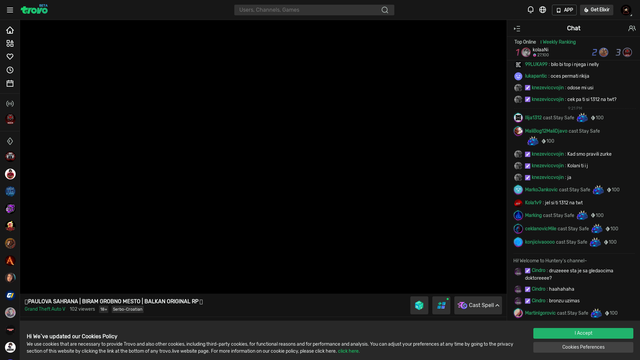Screen dimensions: 640x360
Task: Click the dark red channel avatar under live icon
Action: point(10,119)
